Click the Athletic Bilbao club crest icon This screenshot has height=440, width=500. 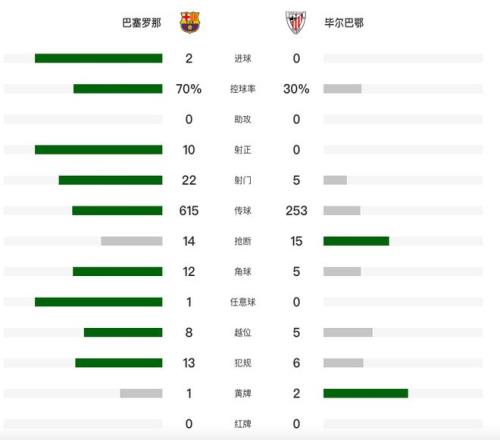[x=296, y=22]
